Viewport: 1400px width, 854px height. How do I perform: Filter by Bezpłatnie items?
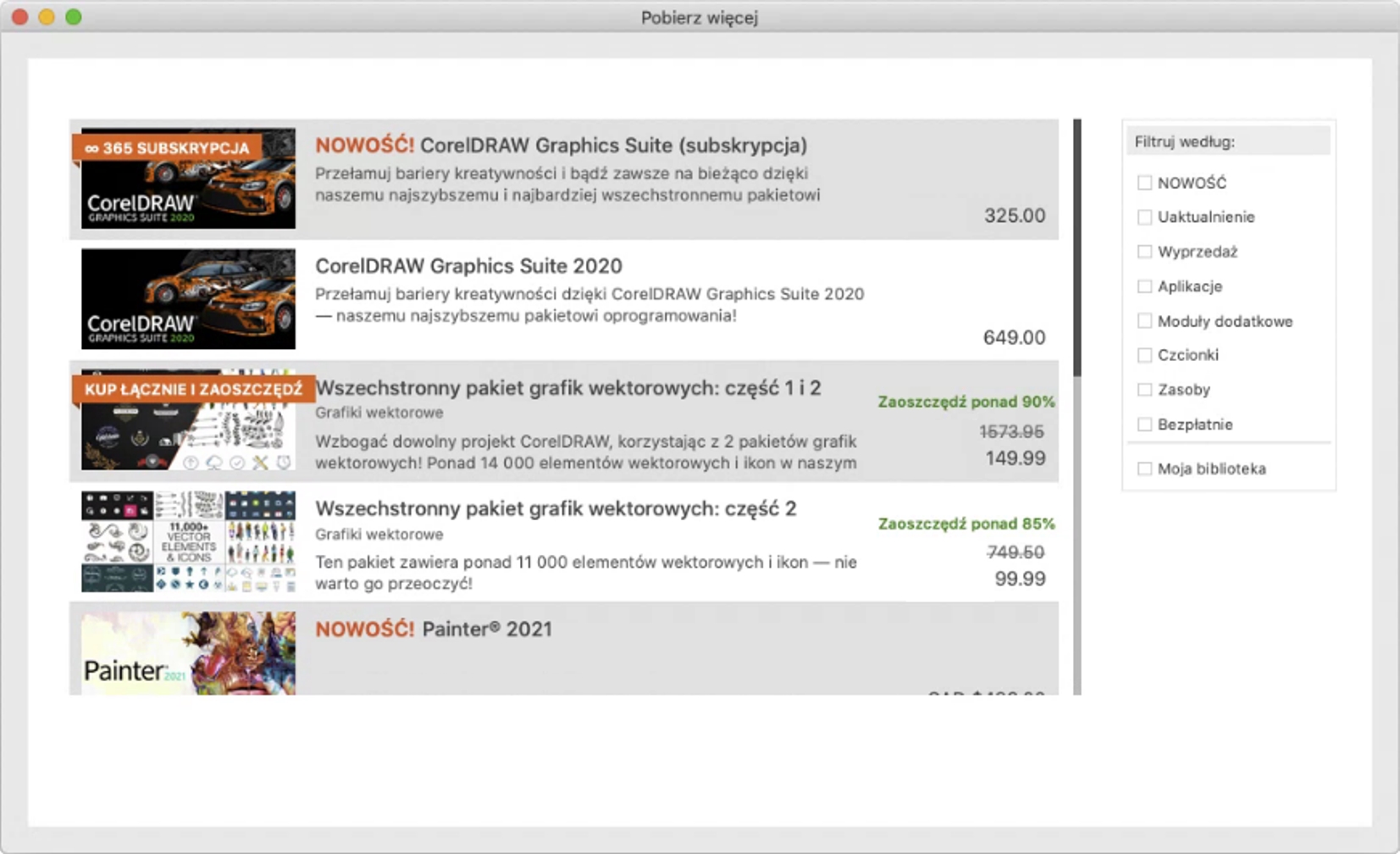click(x=1144, y=424)
